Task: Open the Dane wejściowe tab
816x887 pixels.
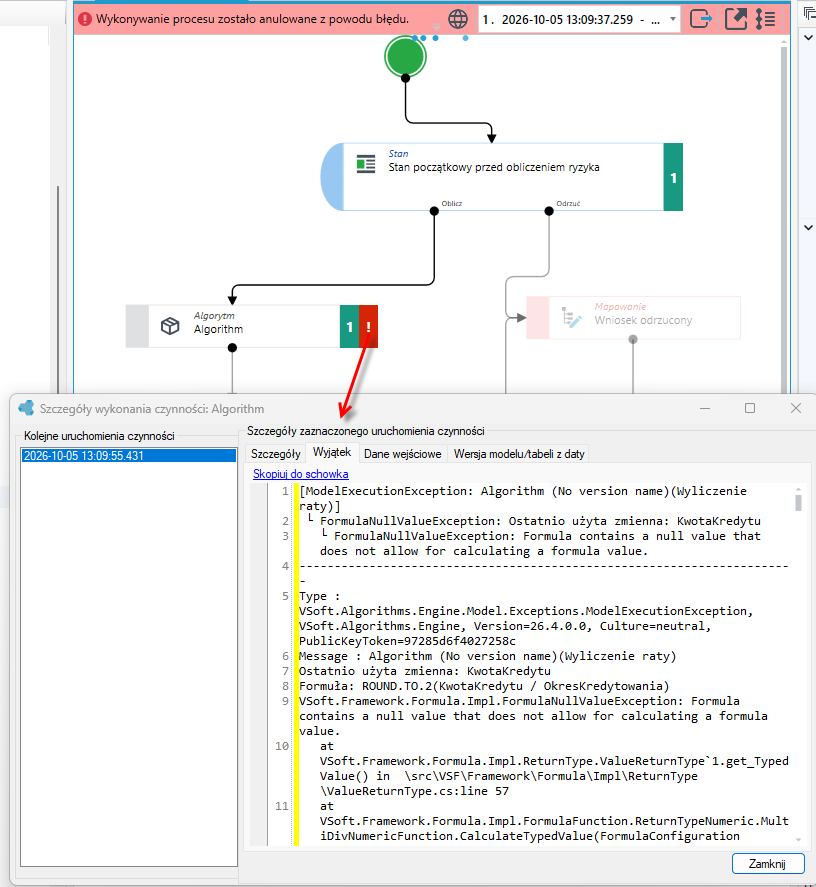Action: click(403, 454)
